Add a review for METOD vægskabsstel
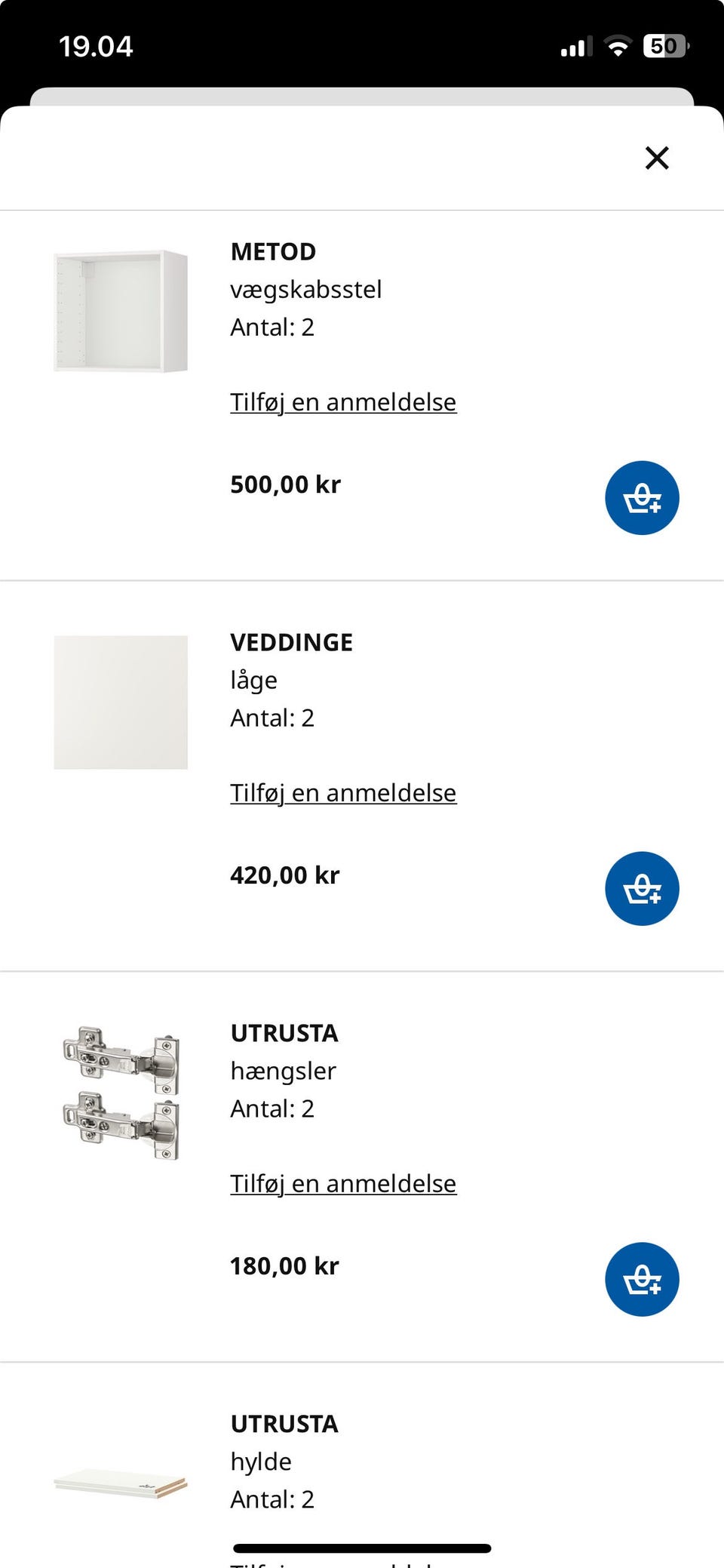This screenshot has height=1568, width=724. (x=343, y=402)
